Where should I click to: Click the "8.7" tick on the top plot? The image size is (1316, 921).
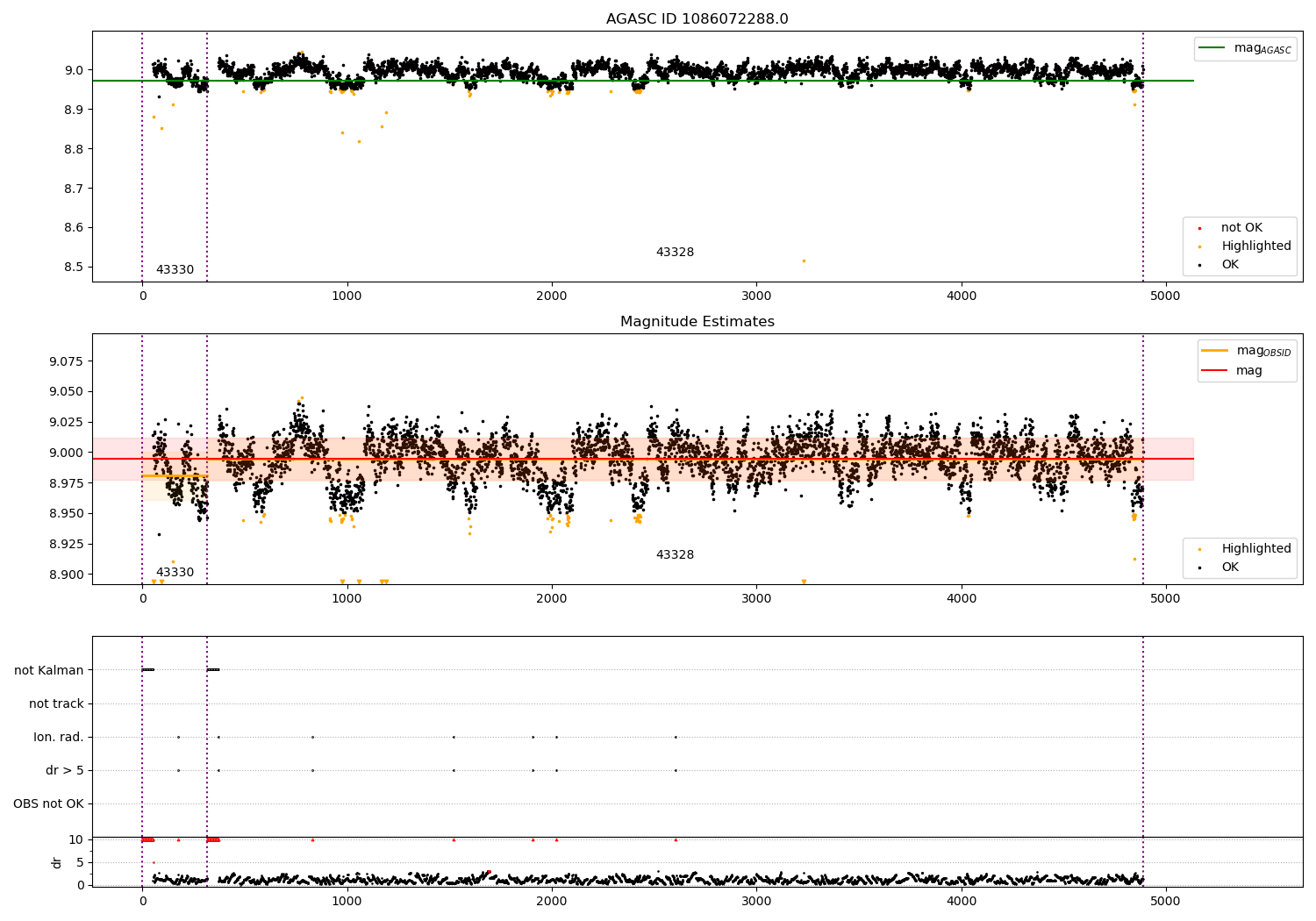[x=74, y=189]
